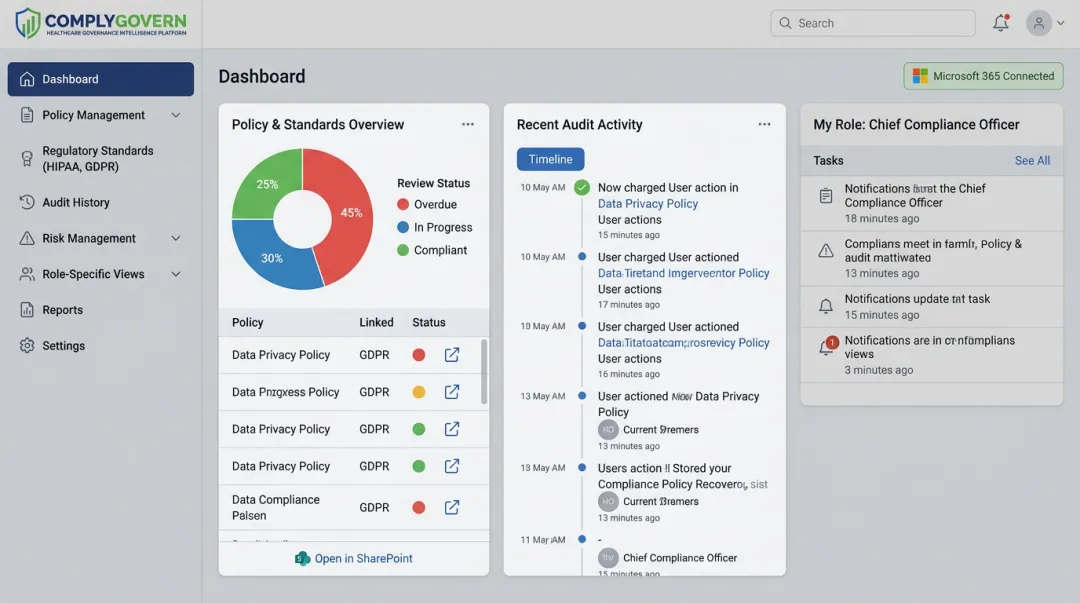Expand Risk Management menu chevron
Screen dimensions: 1080x603
click(176, 238)
